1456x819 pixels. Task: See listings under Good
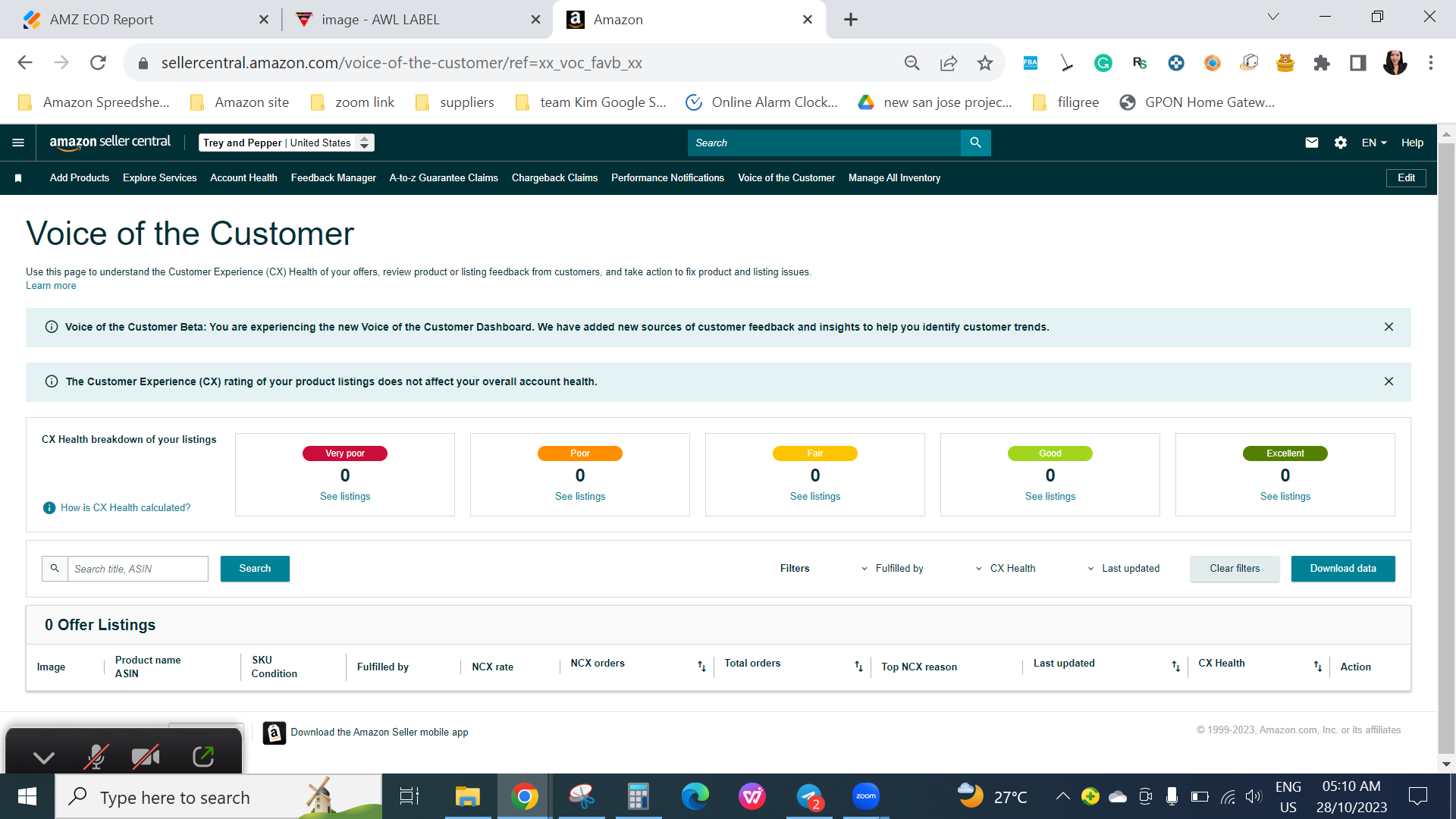(x=1050, y=497)
